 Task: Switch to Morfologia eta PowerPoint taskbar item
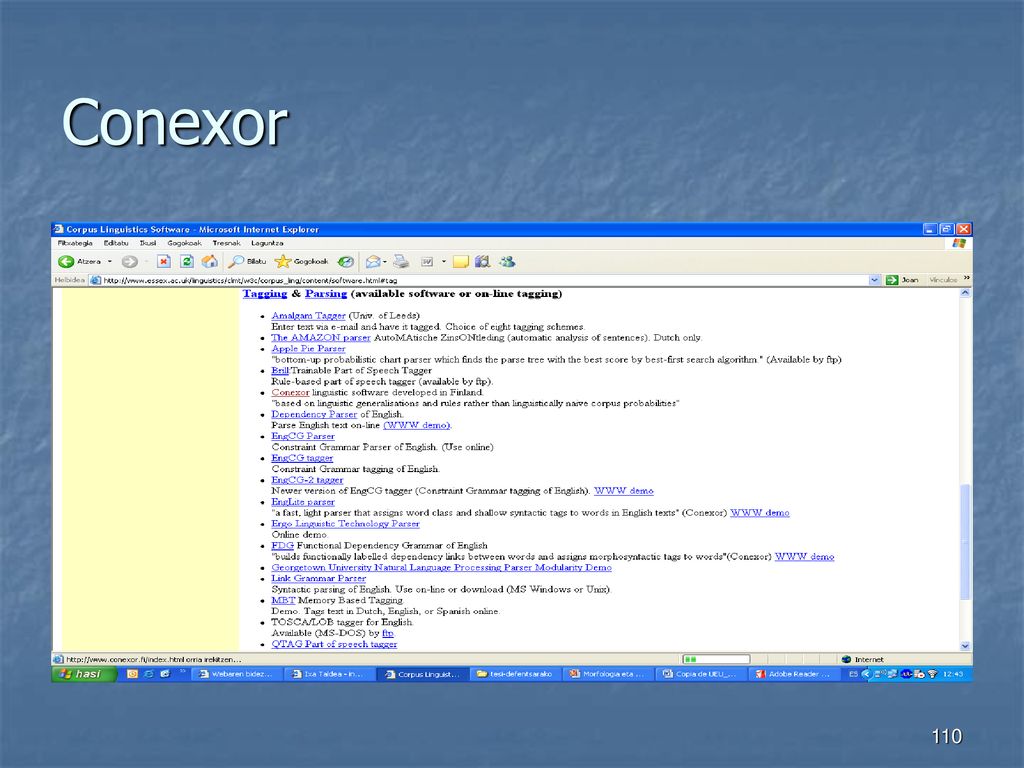[x=608, y=674]
